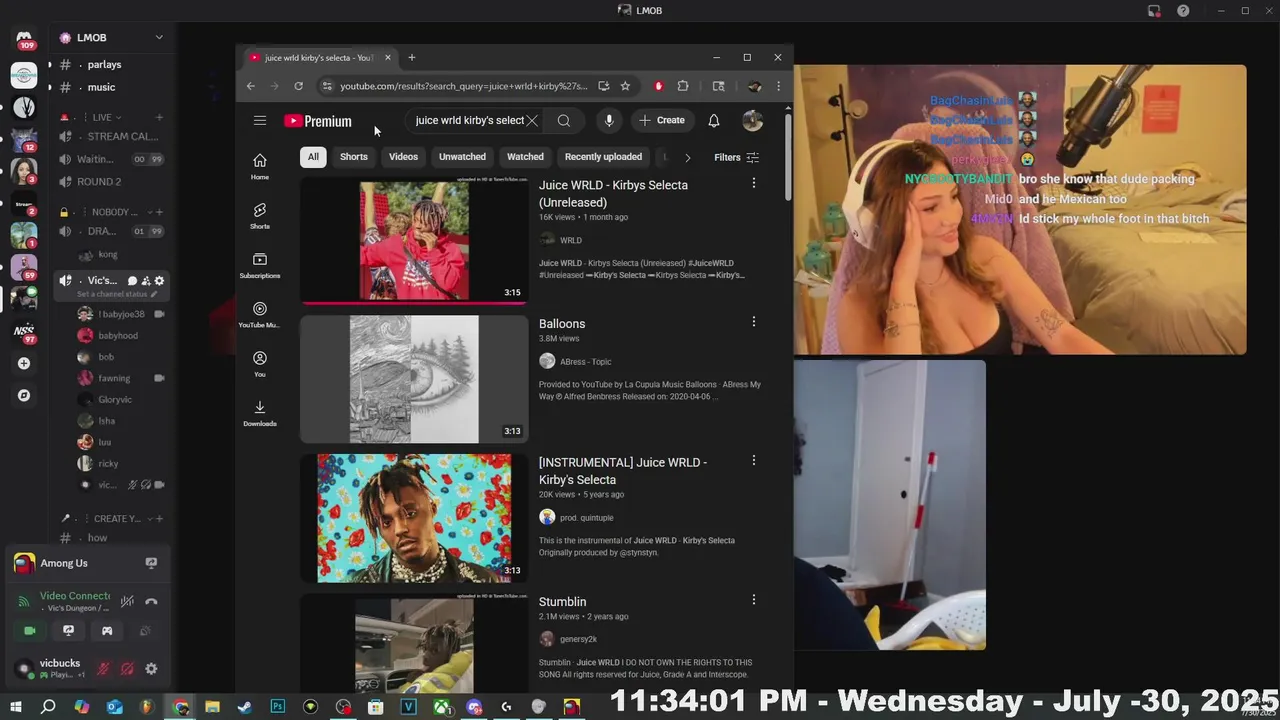Open YouTube notifications bell
Viewport: 1280px width, 720px height.
[x=714, y=121]
